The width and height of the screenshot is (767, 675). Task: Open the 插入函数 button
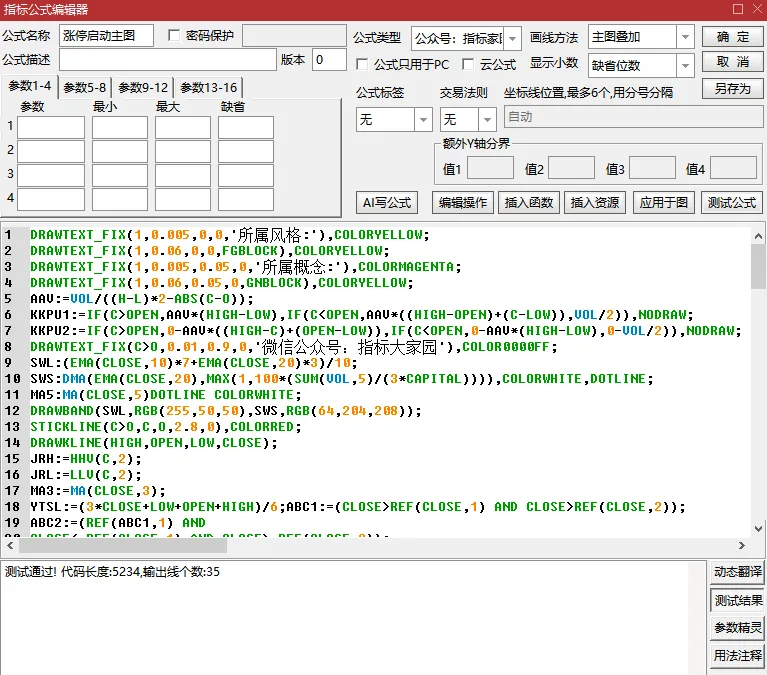pyautogui.click(x=529, y=202)
